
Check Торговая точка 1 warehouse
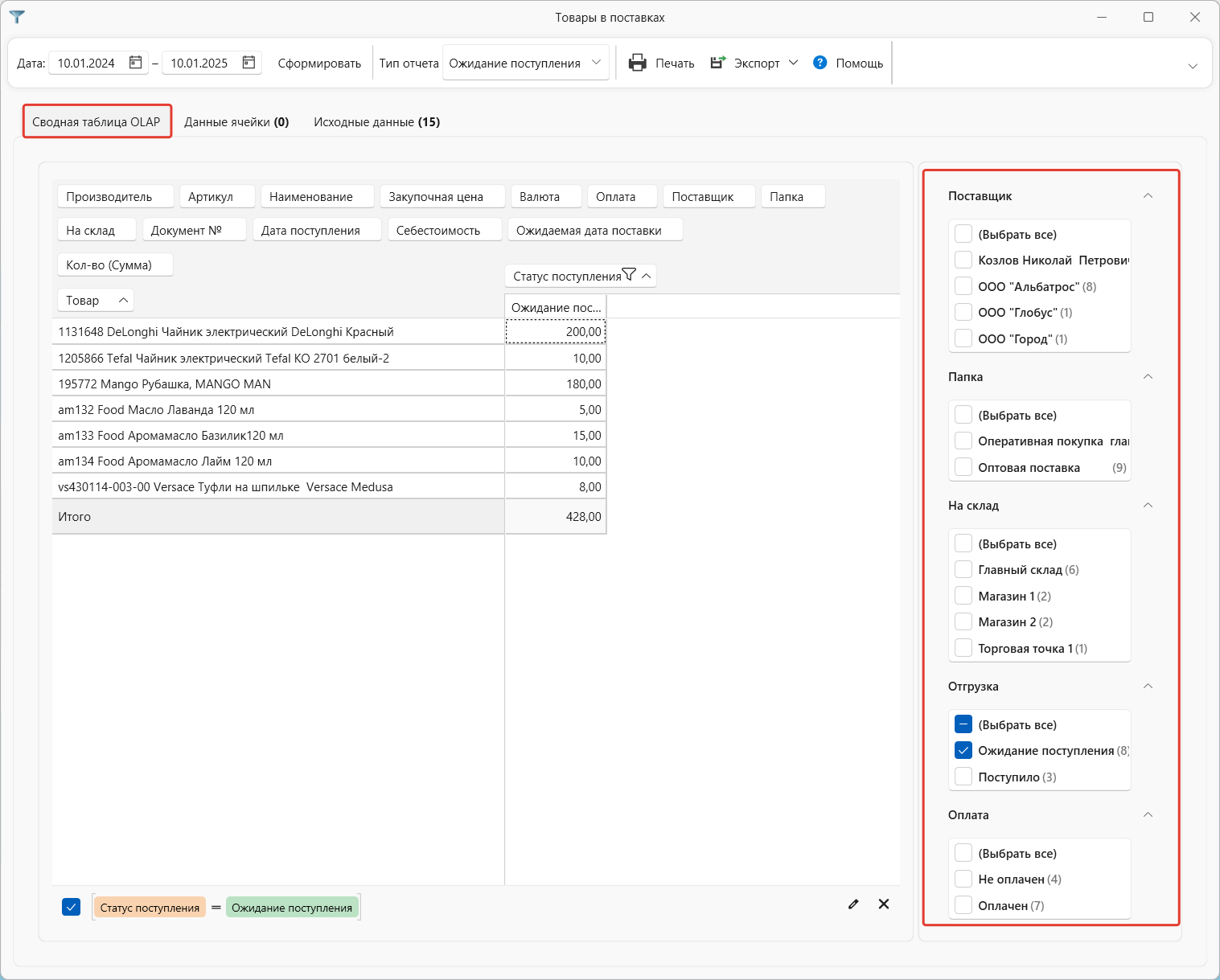click(963, 649)
